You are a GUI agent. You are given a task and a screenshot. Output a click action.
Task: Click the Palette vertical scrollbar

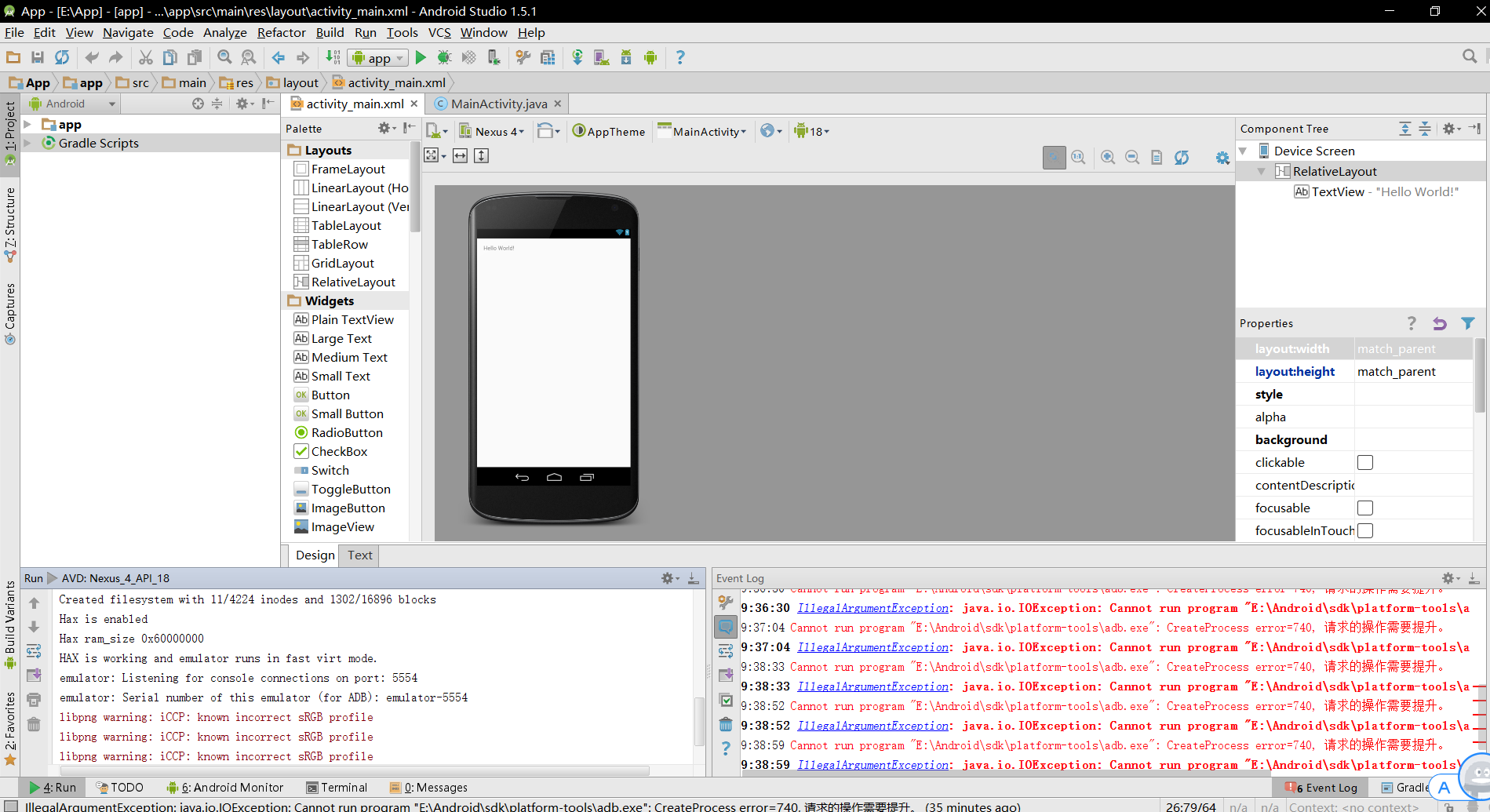[x=415, y=188]
